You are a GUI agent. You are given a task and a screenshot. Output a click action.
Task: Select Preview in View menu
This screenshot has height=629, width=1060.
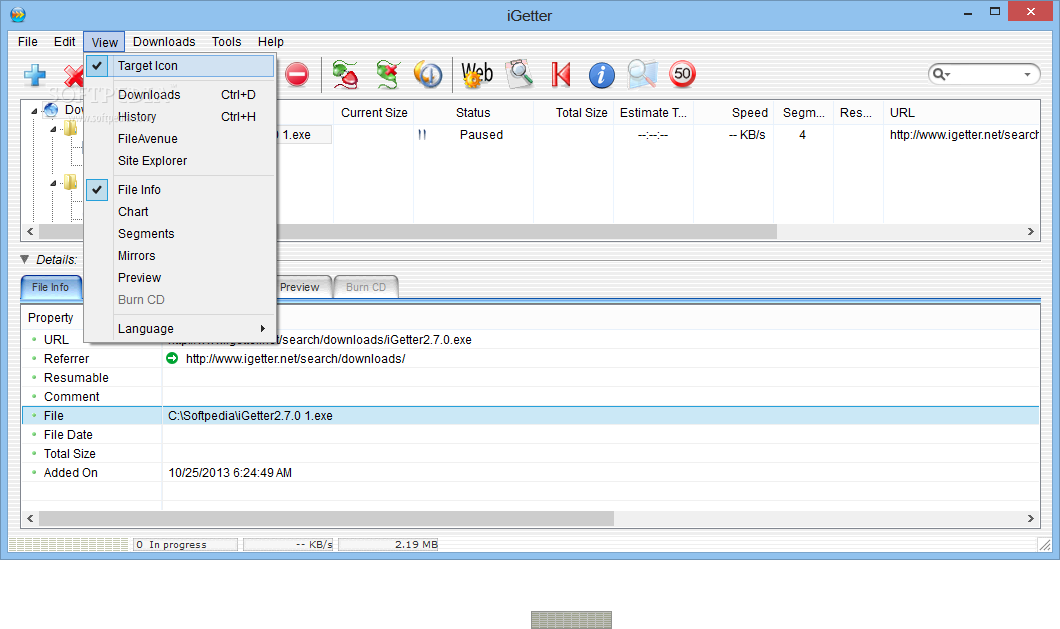[x=180, y=278]
